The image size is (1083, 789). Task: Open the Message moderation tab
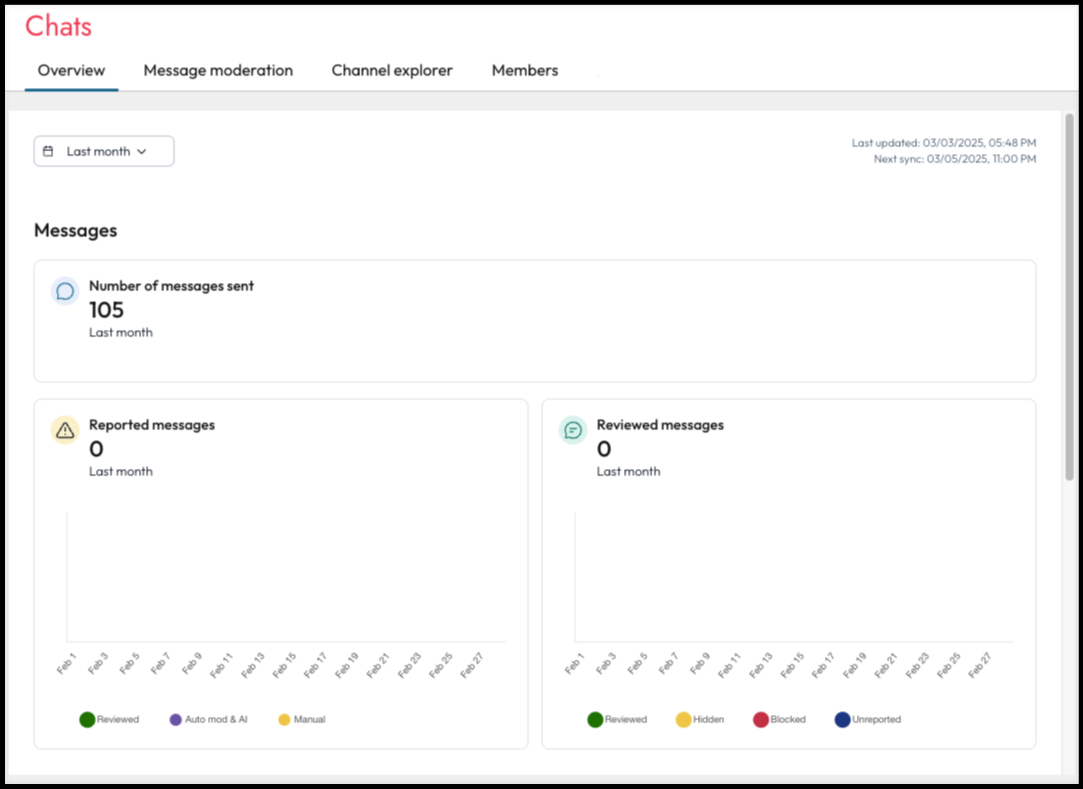[218, 70]
